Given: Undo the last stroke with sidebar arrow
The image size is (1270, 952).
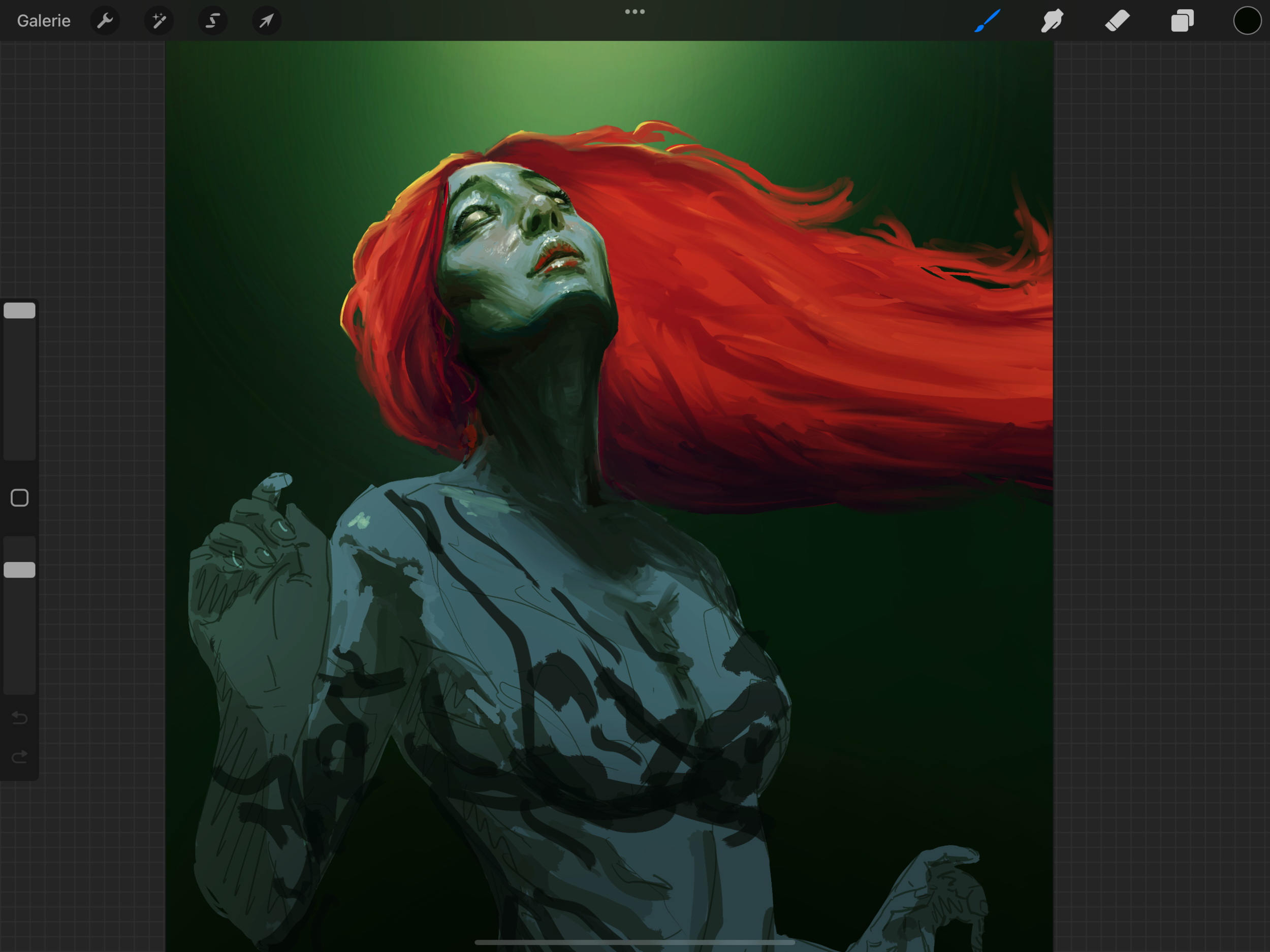Looking at the screenshot, I should click(19, 718).
